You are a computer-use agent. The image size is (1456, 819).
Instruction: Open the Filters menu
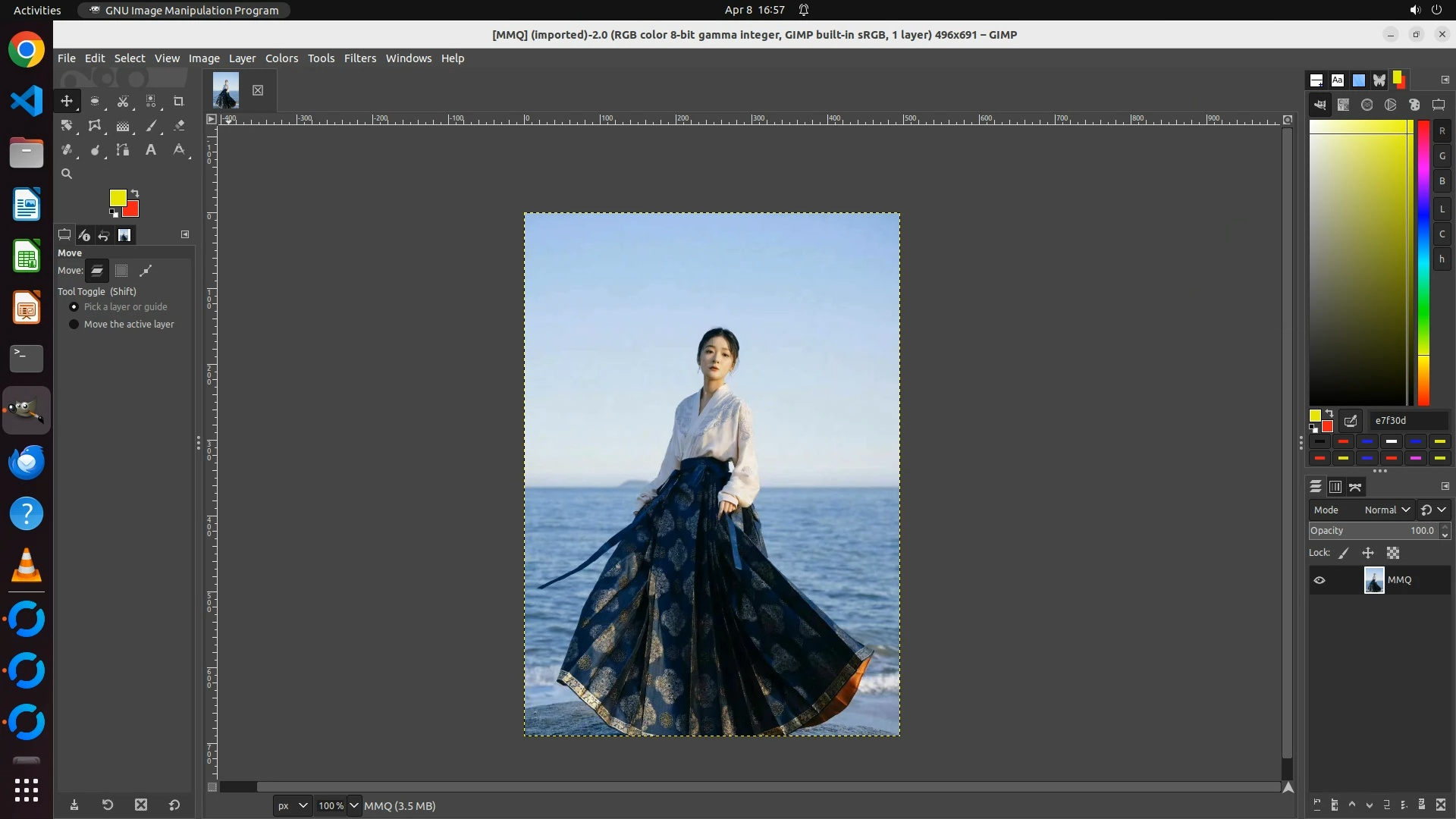(359, 58)
